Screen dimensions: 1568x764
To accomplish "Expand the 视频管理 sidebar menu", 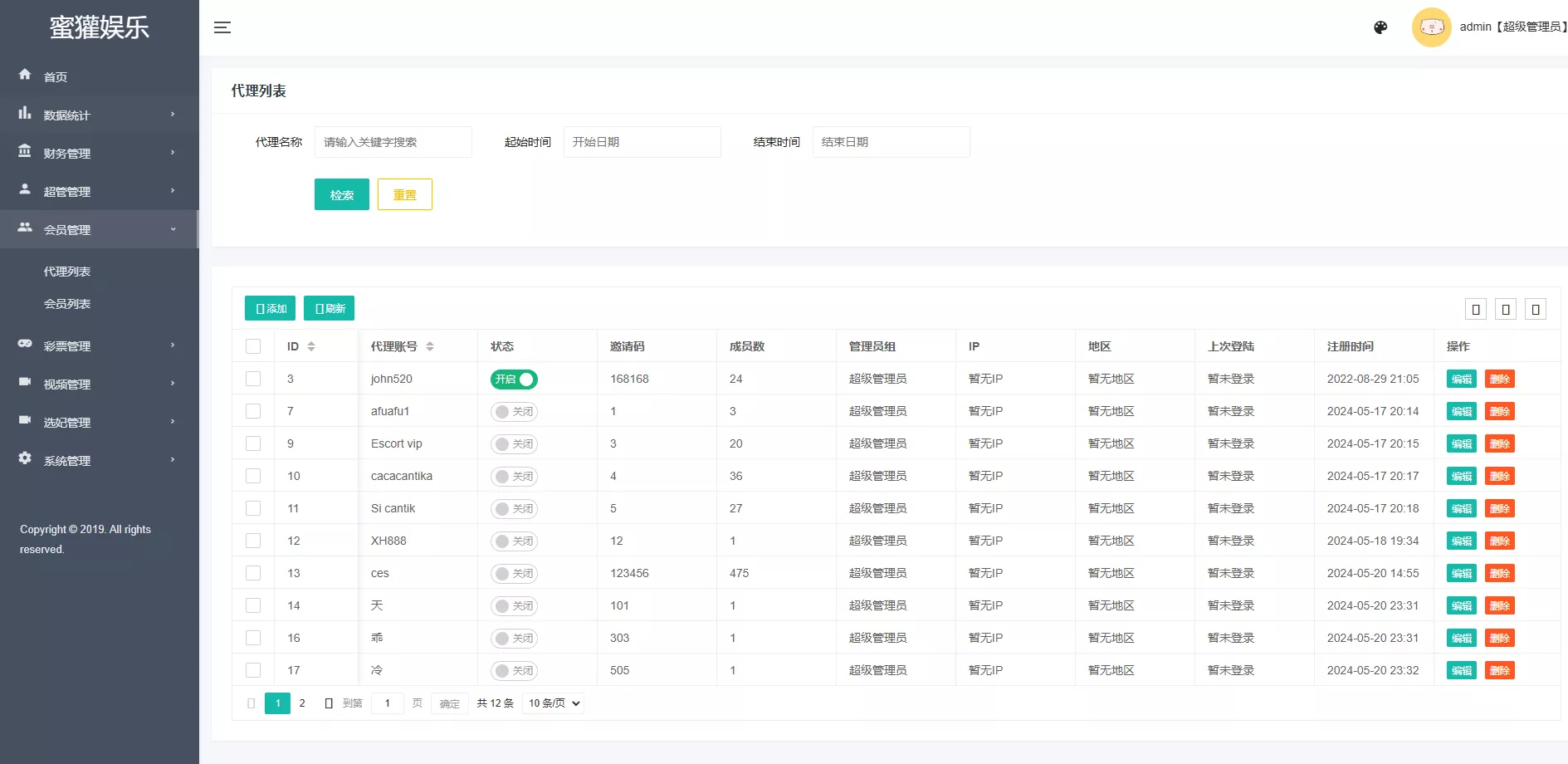I will point(99,384).
